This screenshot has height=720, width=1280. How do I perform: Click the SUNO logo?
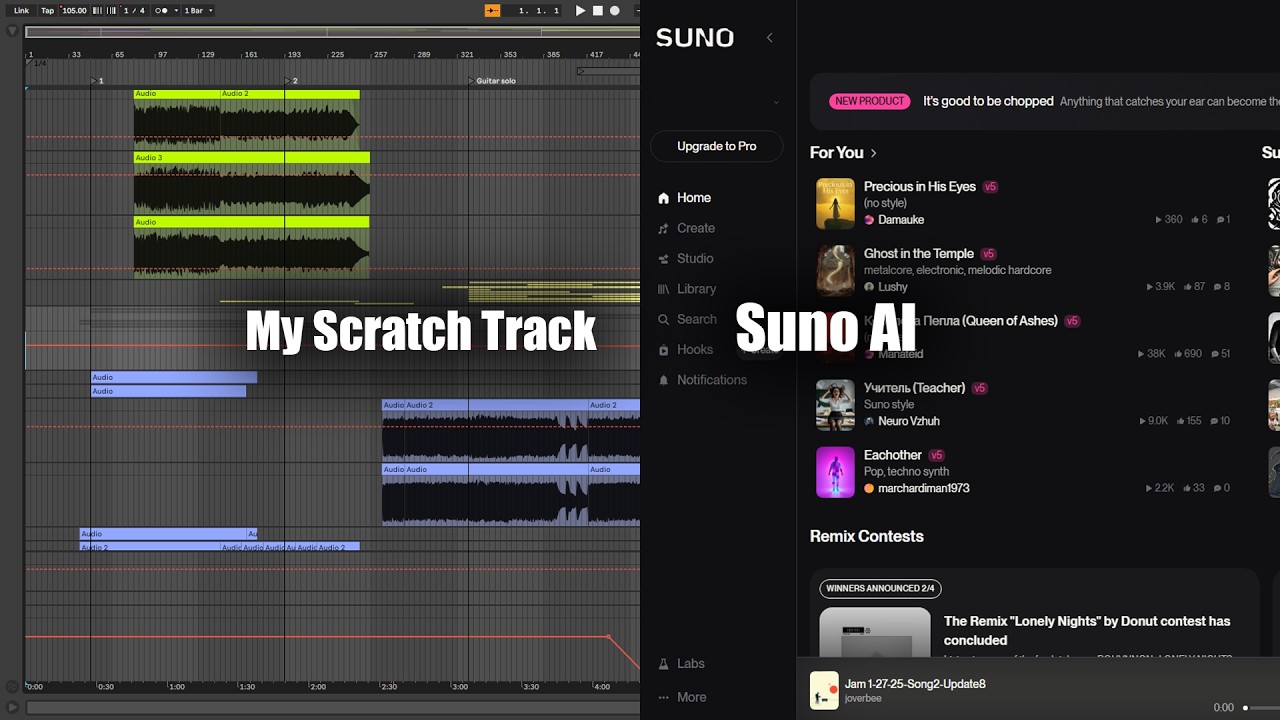(695, 38)
